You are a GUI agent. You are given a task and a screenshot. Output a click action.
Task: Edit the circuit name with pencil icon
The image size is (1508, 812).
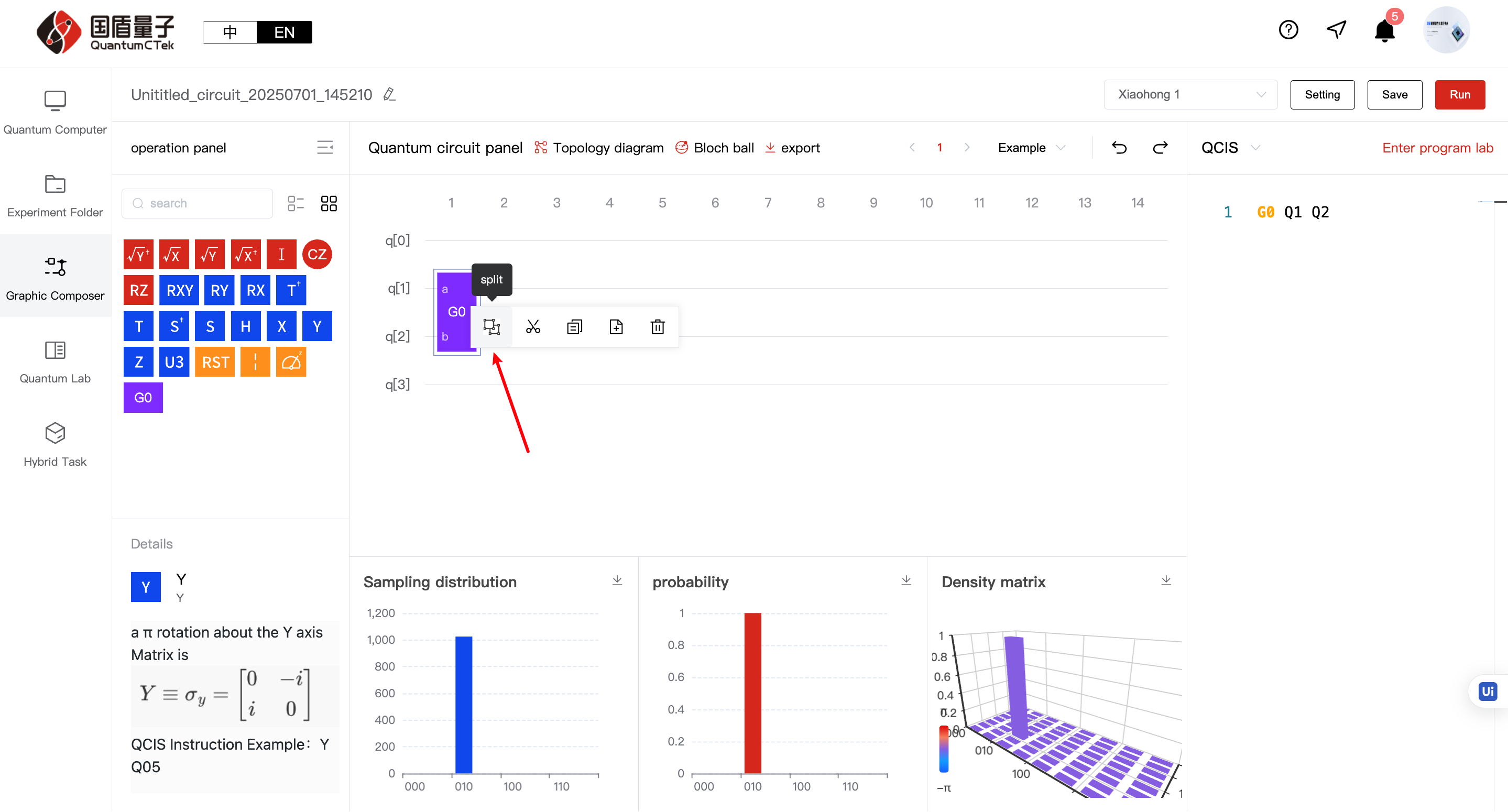click(x=389, y=94)
